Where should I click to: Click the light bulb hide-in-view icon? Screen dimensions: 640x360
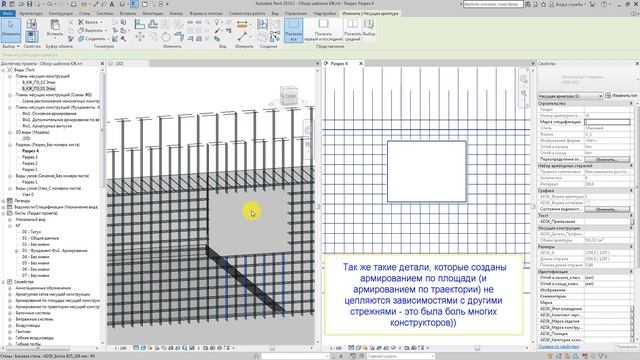click(217, 22)
